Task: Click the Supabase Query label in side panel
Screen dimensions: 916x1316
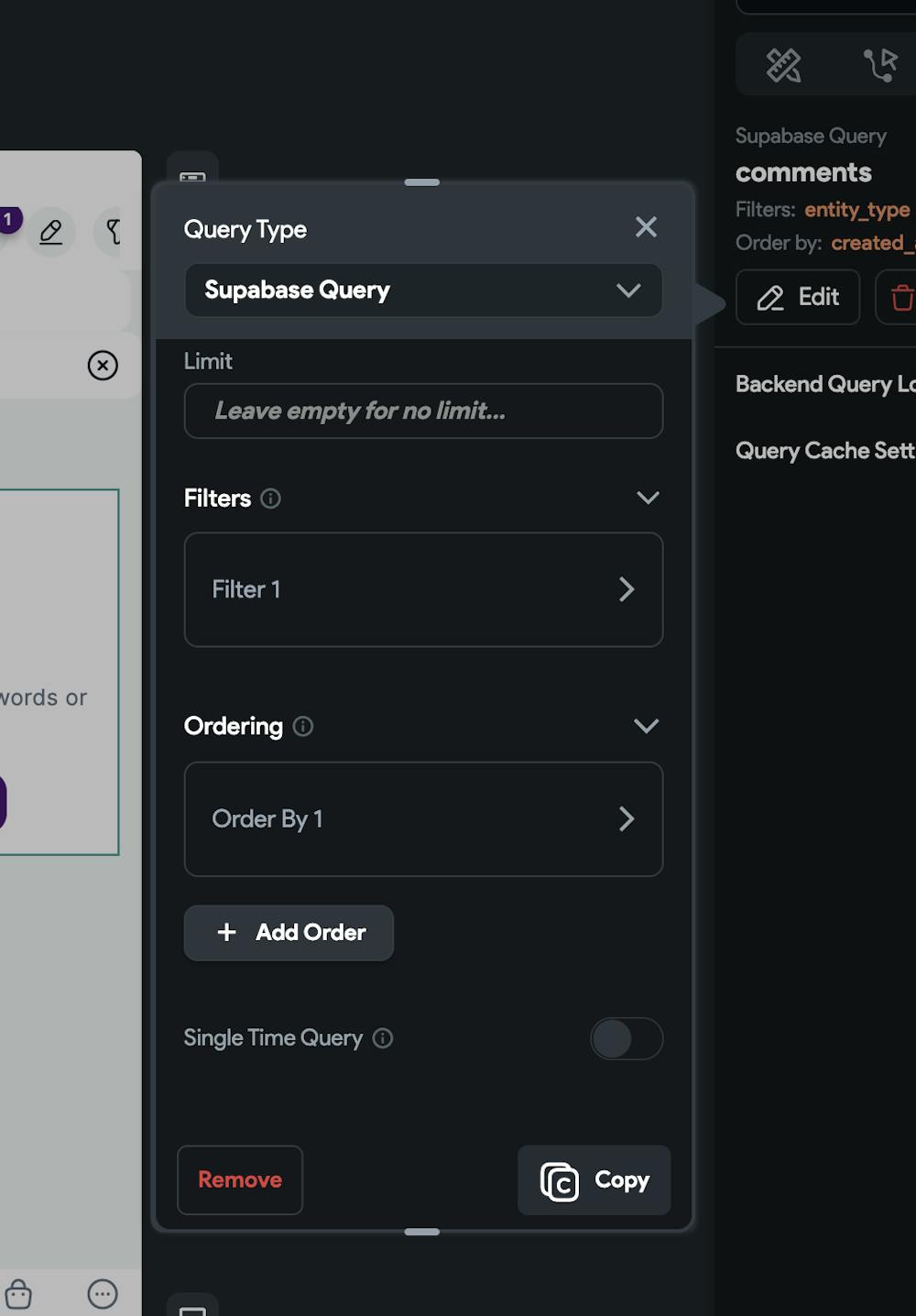Action: [811, 136]
